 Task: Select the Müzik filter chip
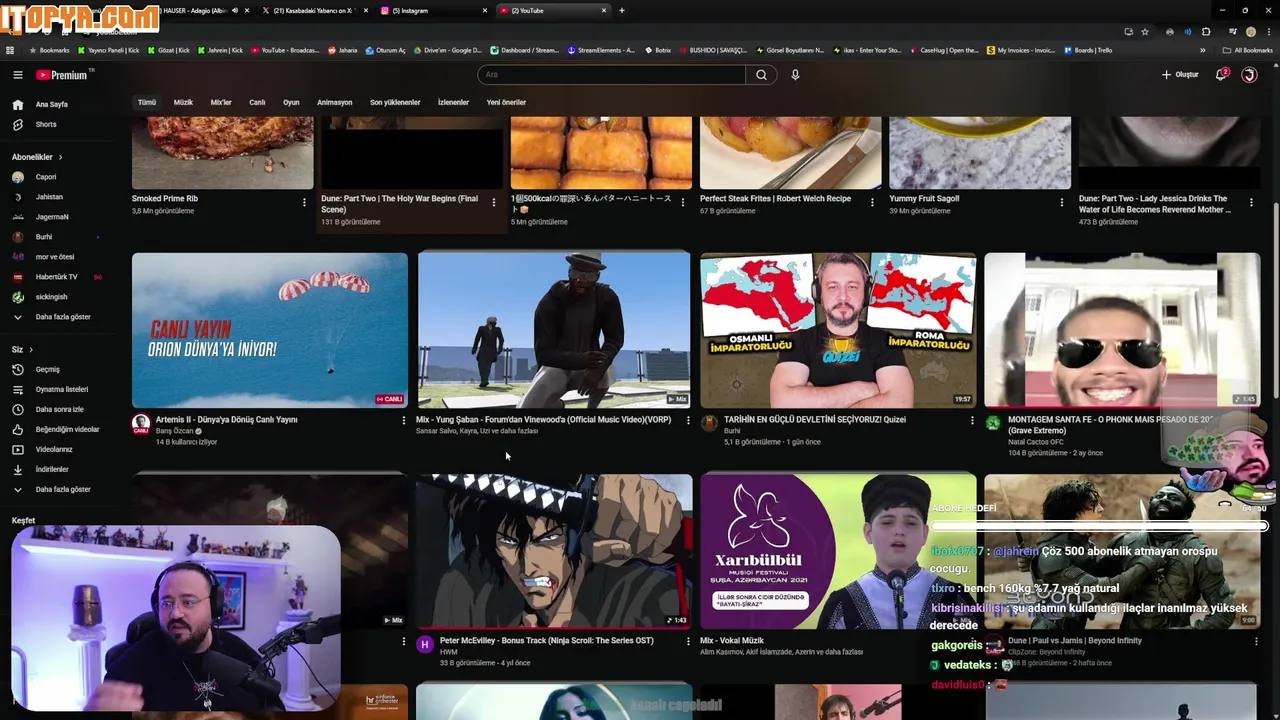[x=183, y=102]
